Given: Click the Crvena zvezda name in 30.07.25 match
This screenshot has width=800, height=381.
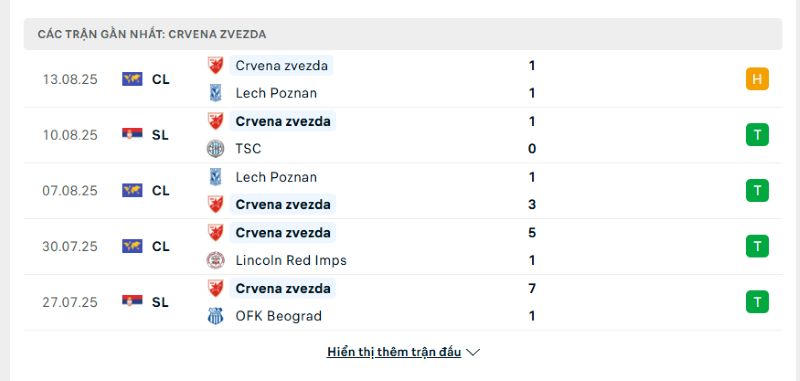Looking at the screenshot, I should pyautogui.click(x=283, y=233).
